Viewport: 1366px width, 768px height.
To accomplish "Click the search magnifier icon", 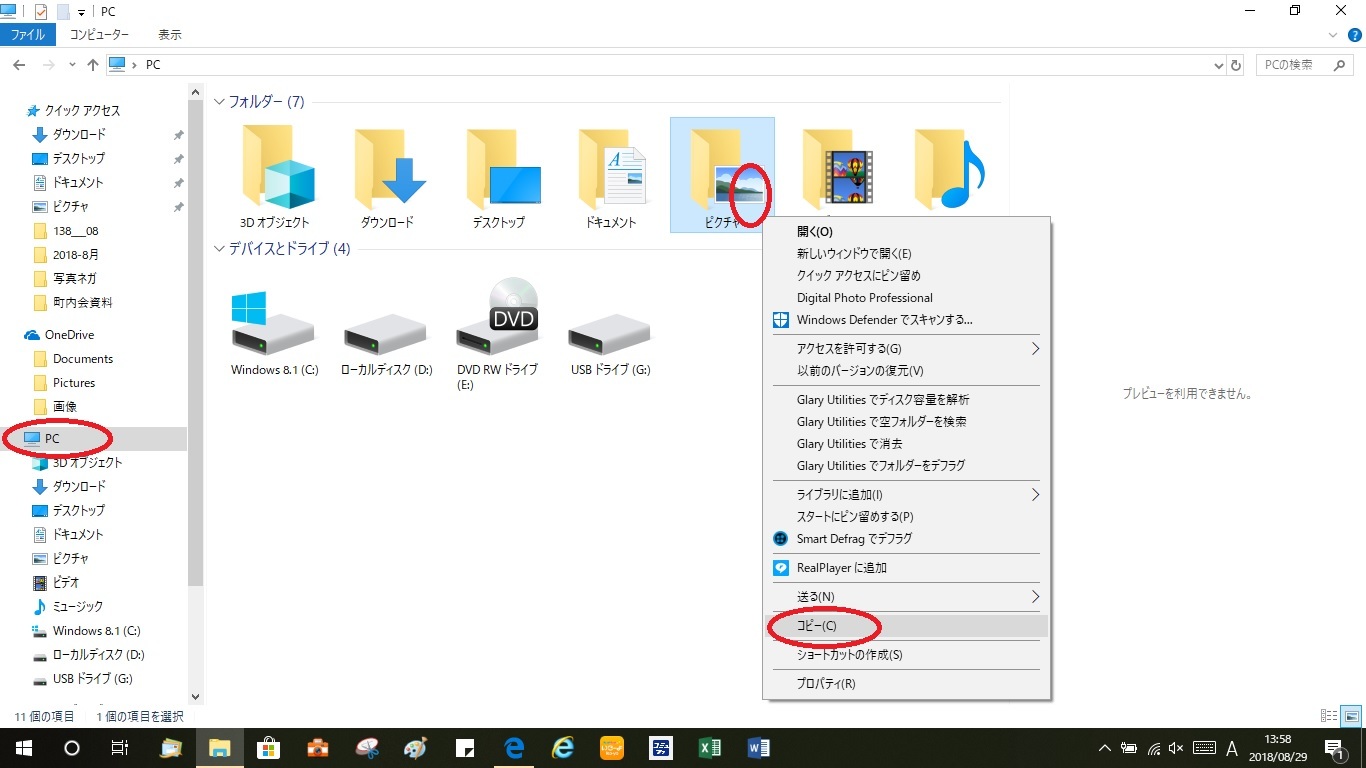I will coord(1341,65).
